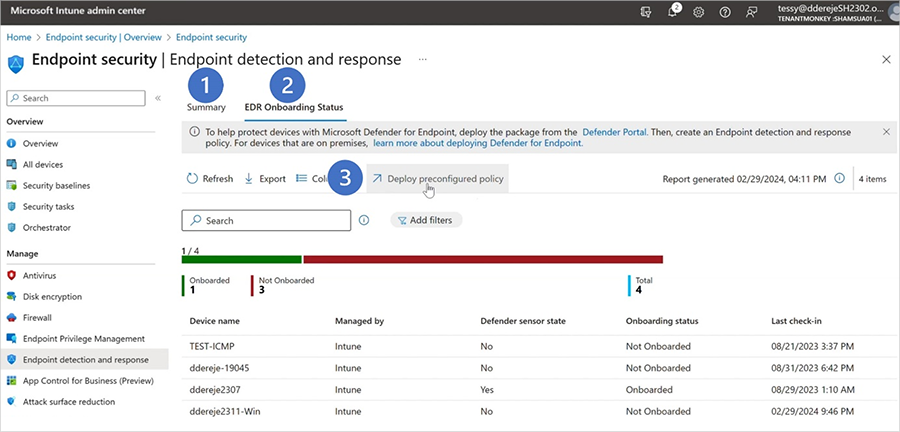Open the notifications bell icon
900x432 pixels.
point(672,12)
